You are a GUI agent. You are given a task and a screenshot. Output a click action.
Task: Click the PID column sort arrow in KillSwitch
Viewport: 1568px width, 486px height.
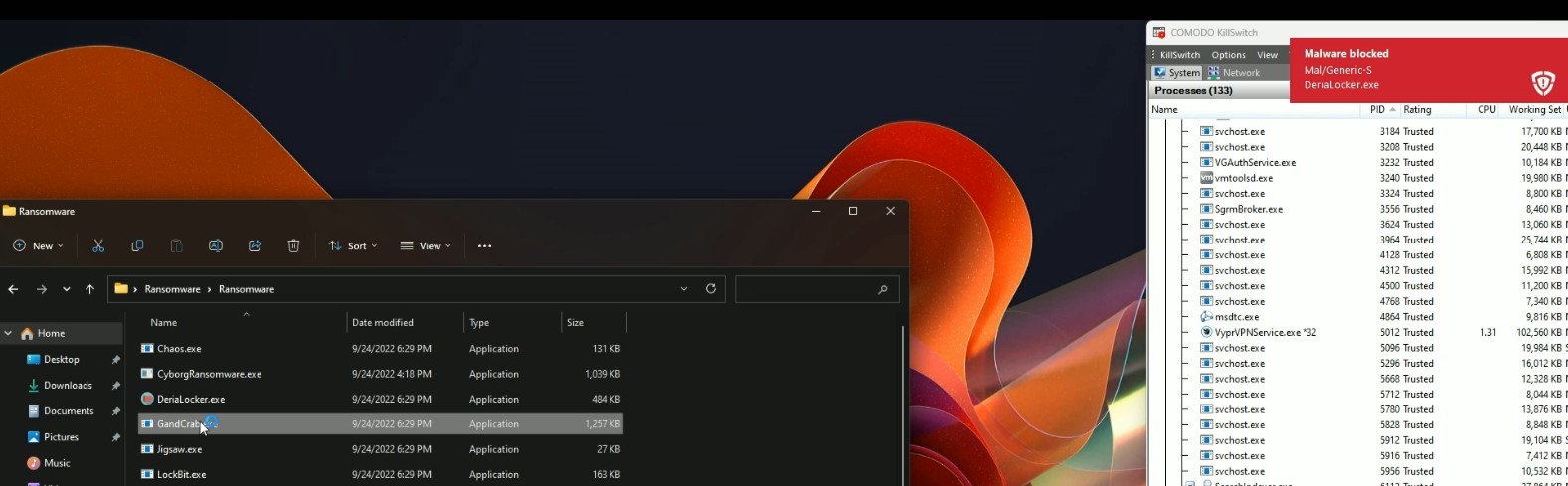click(x=1392, y=110)
